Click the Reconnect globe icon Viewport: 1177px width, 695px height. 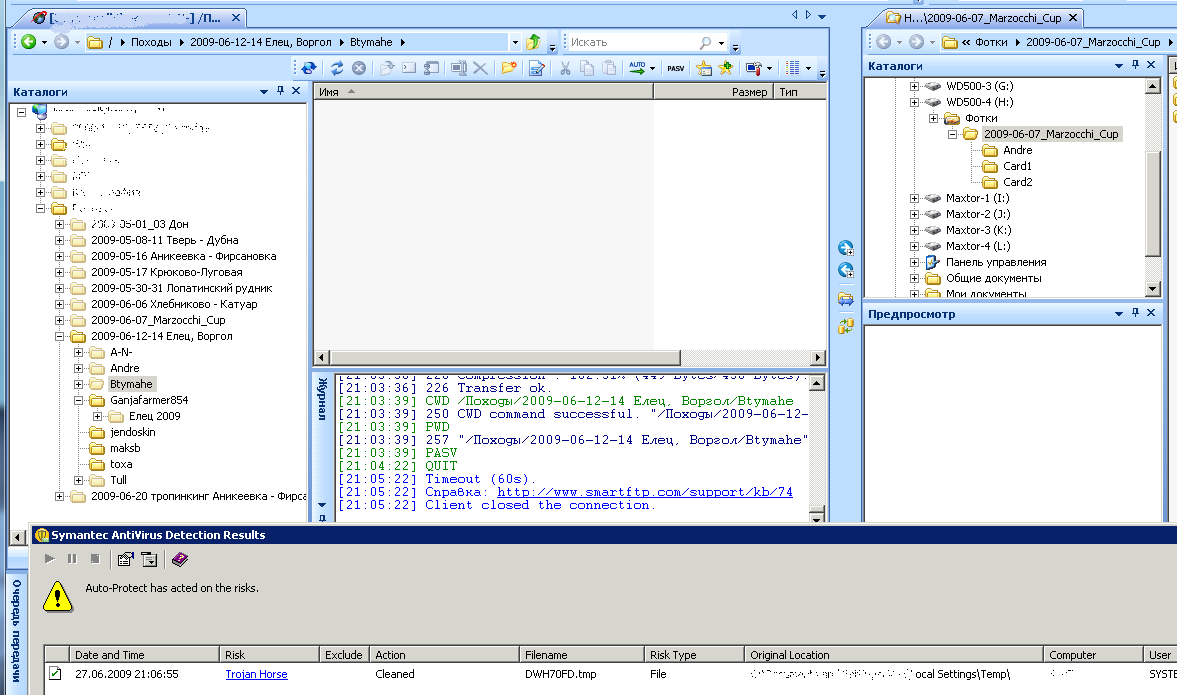tap(309, 68)
